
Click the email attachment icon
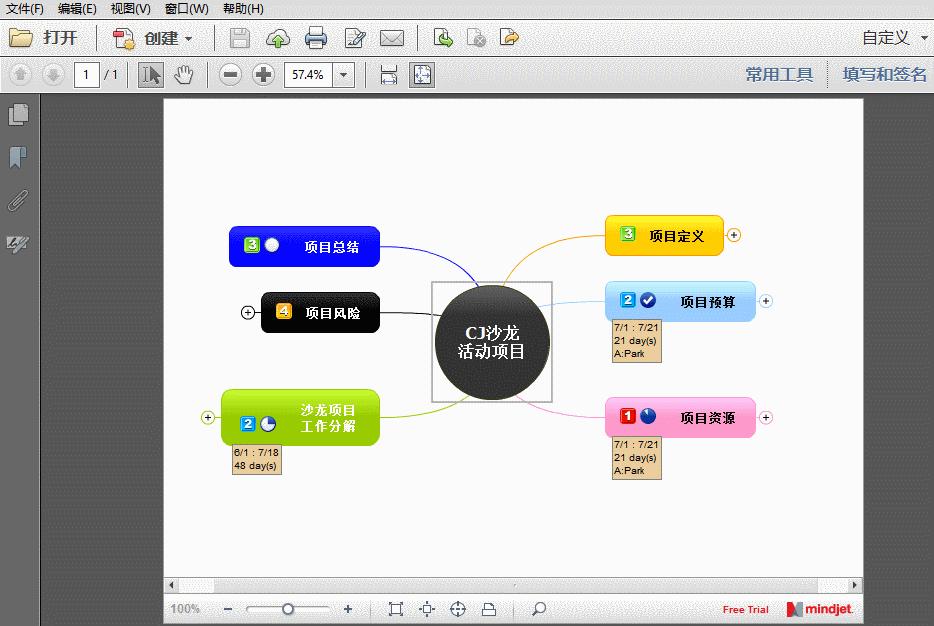[x=392, y=38]
